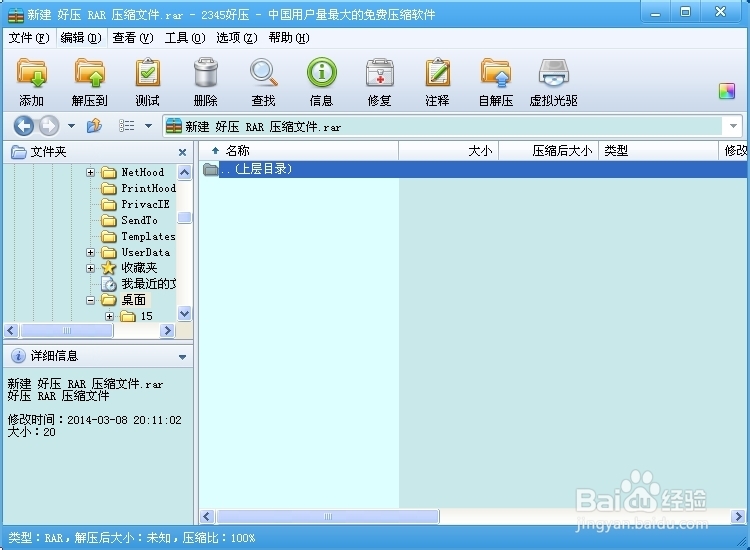Sort by the 类型 column header
Screen dimensions: 750x550
[x=658, y=151]
